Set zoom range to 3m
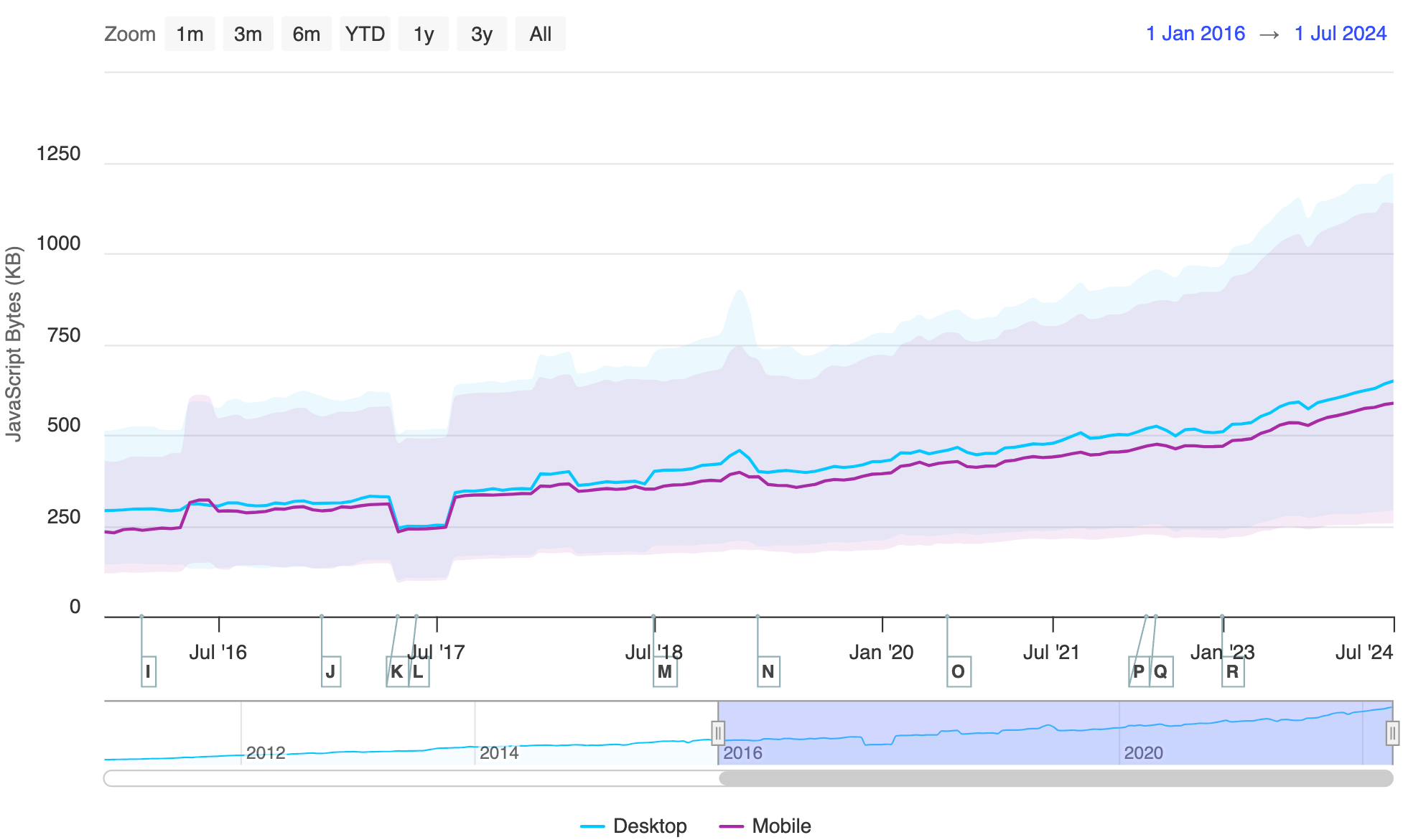The height and width of the screenshot is (840, 1403). [x=248, y=34]
